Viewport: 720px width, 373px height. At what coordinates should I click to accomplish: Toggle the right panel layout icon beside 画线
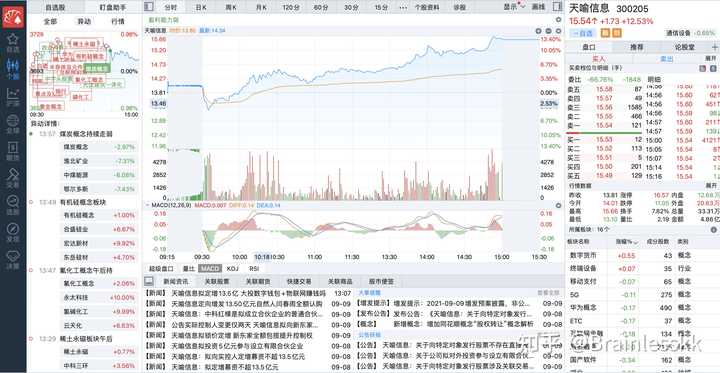tap(557, 6)
